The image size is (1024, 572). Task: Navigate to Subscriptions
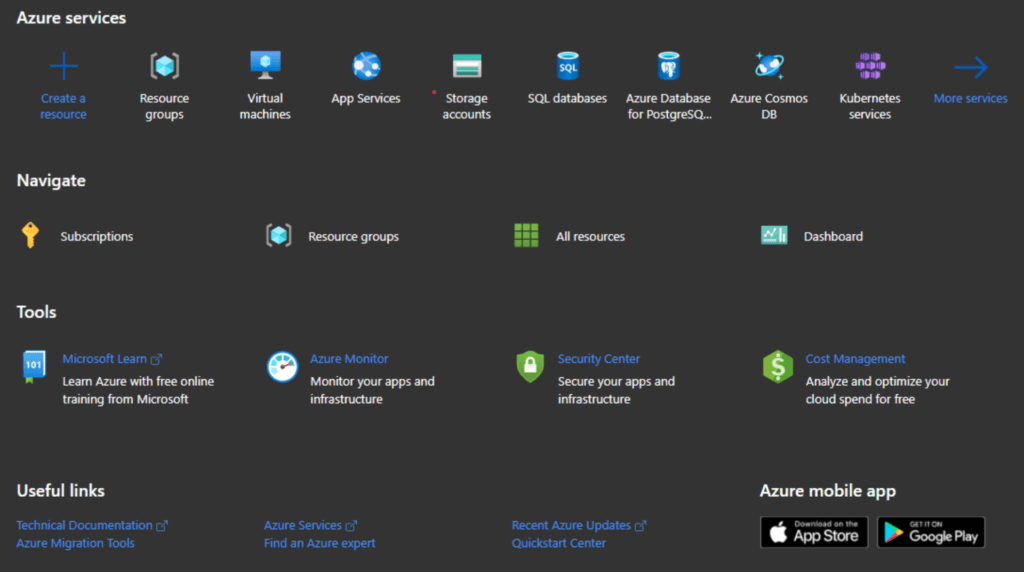pos(96,237)
